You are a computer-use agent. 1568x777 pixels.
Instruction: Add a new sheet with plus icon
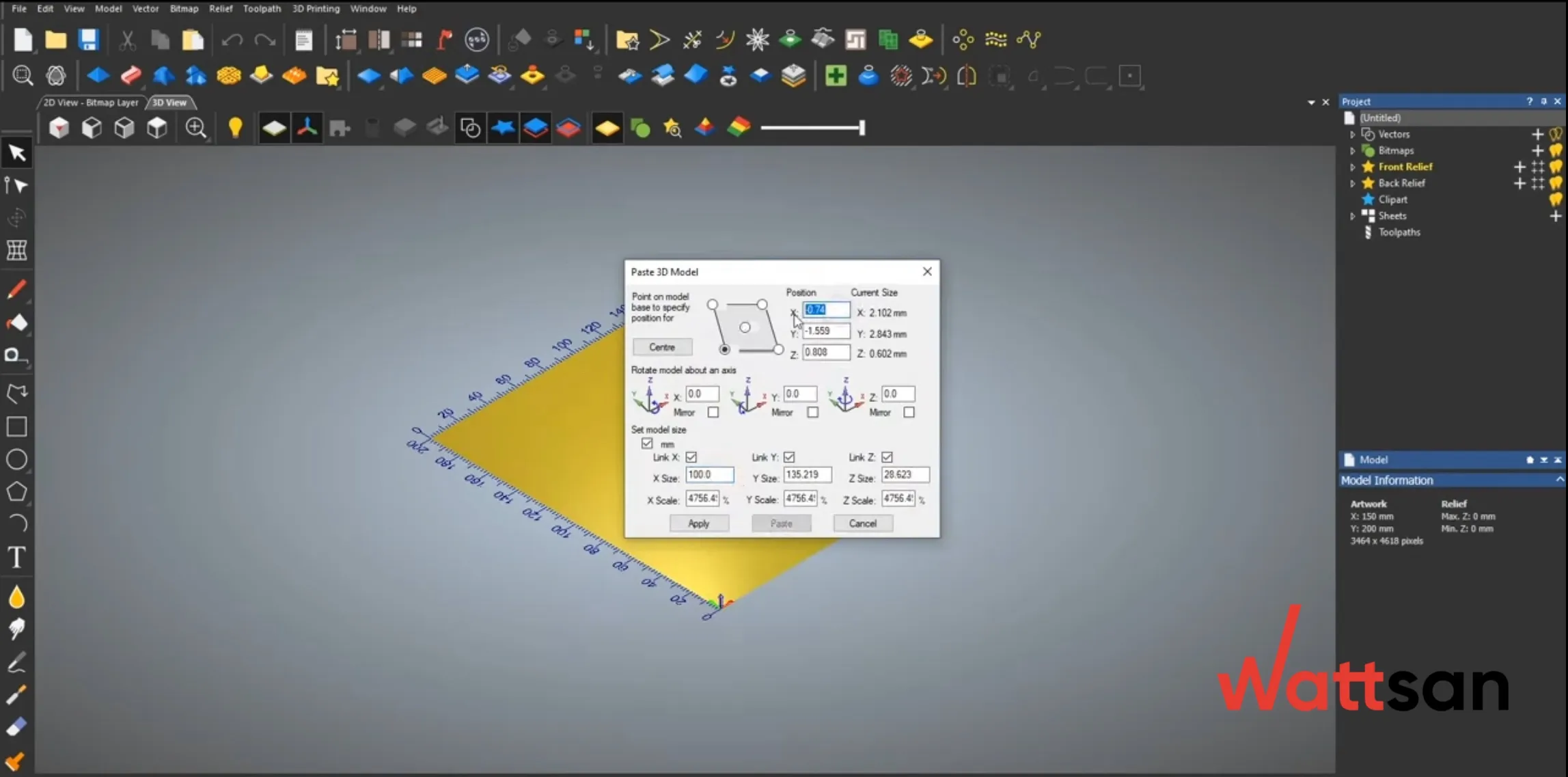1556,216
